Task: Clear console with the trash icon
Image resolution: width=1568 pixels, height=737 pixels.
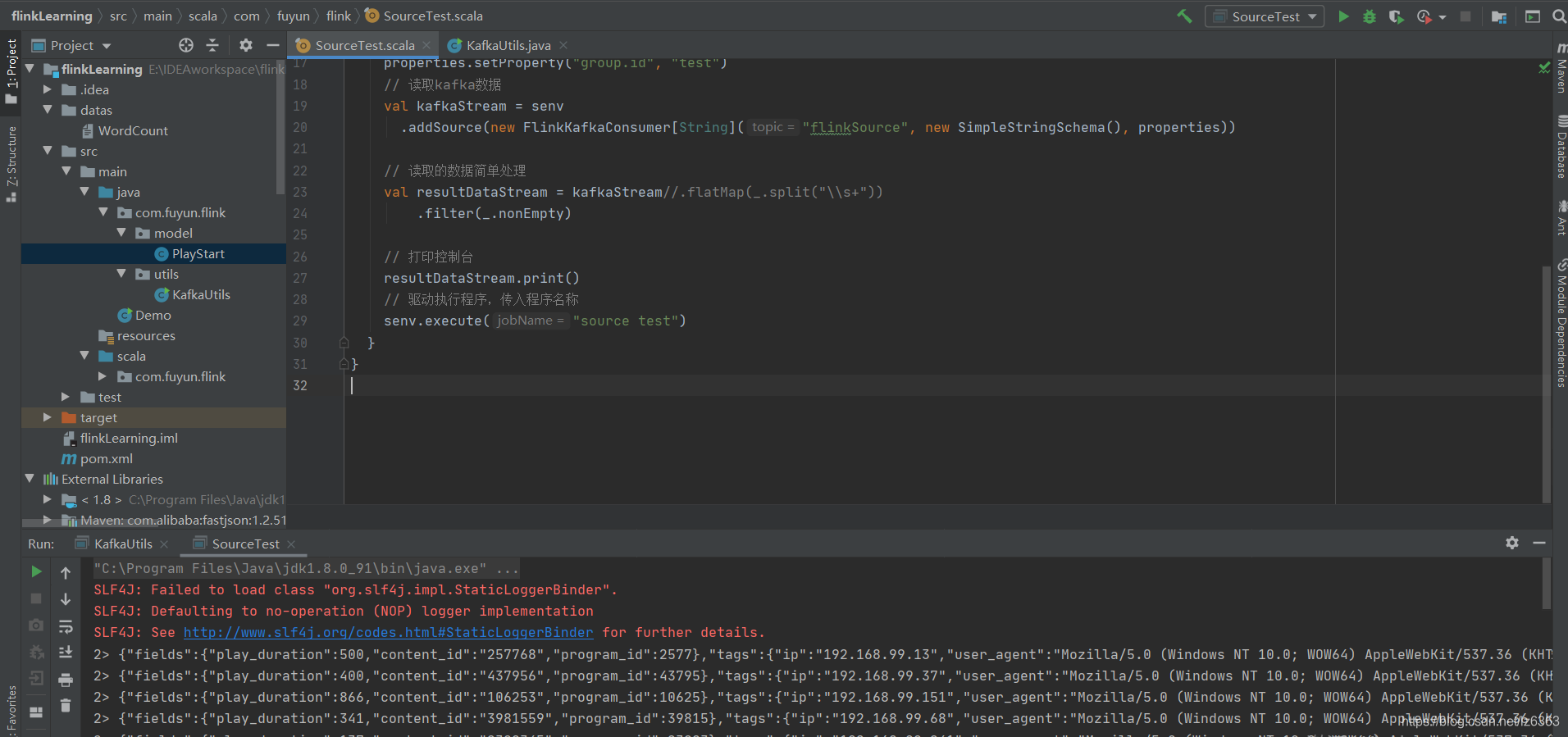Action: [x=66, y=706]
